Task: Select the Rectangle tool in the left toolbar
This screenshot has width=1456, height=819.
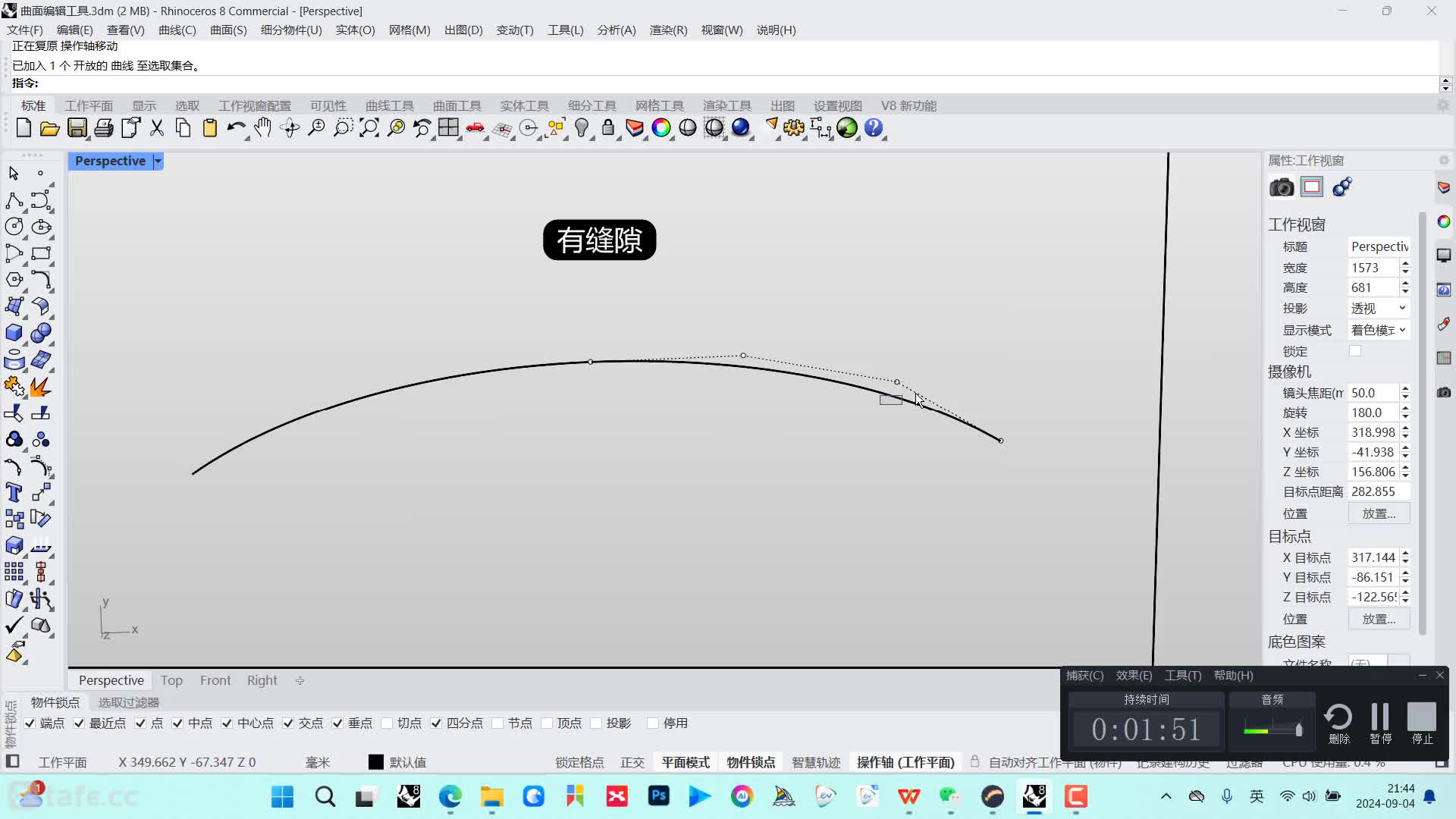Action: point(41,253)
